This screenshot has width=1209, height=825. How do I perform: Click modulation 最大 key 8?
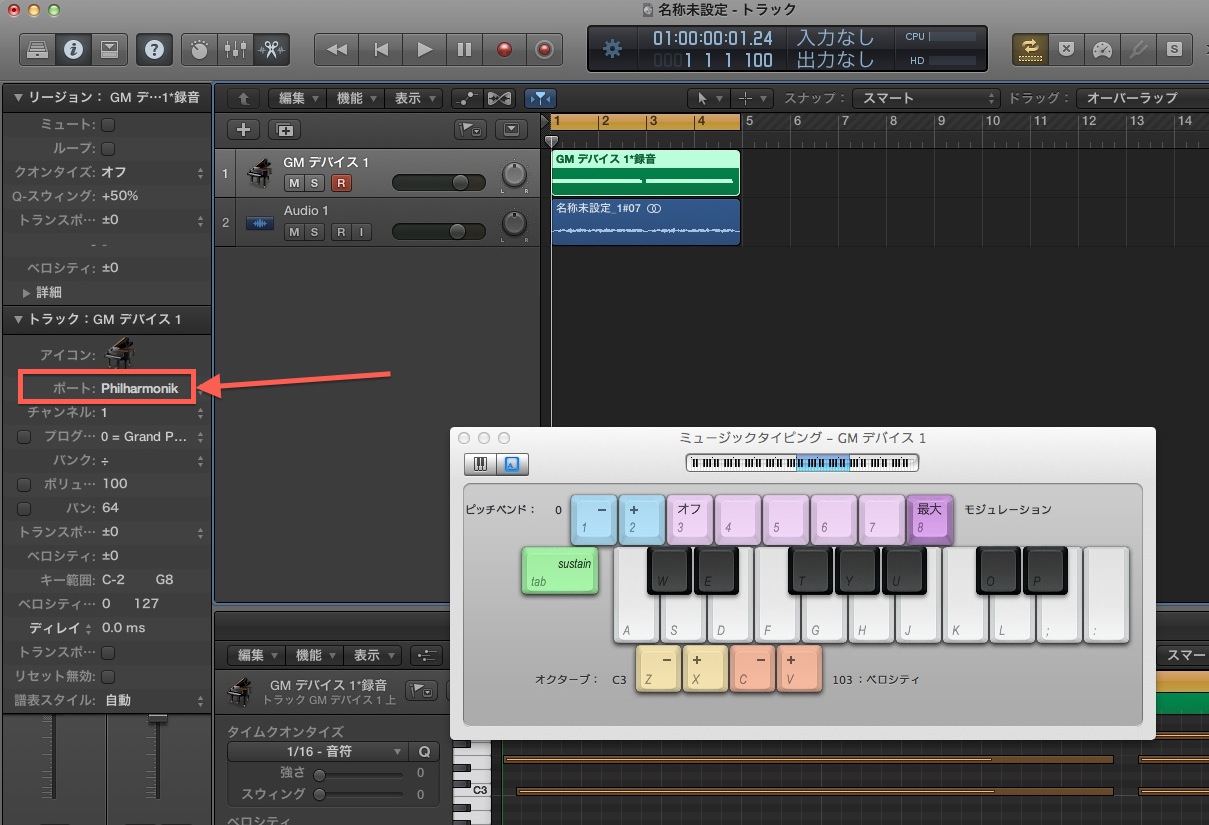[x=931, y=518]
